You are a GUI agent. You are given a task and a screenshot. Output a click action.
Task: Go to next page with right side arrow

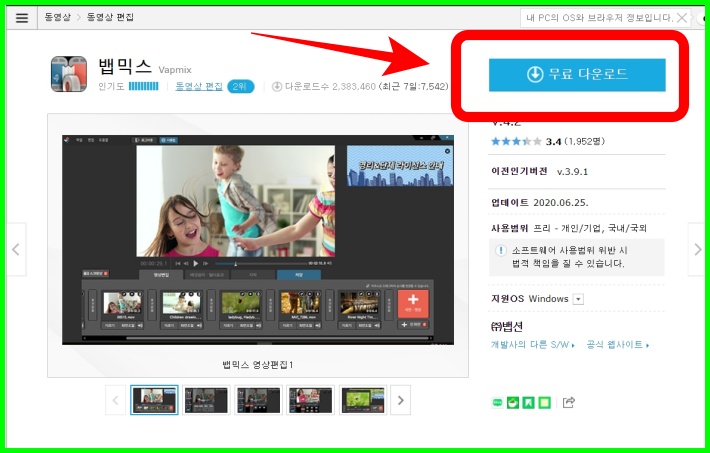[697, 249]
